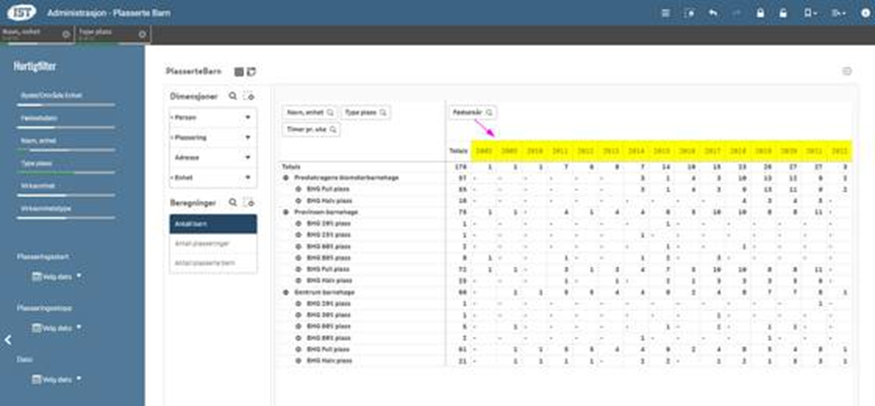875x406 pixels.
Task: Select Antall barn calculation
Action: click(x=214, y=223)
